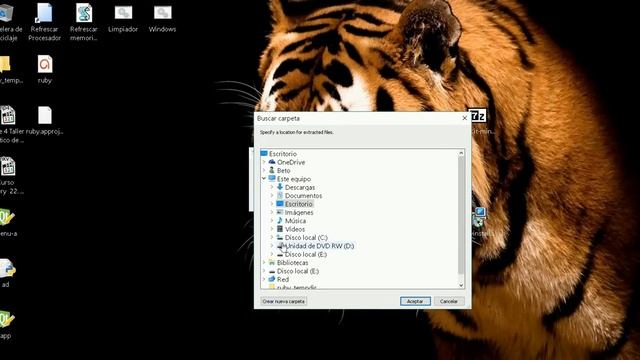Select the Imágenes folder

tap(299, 212)
